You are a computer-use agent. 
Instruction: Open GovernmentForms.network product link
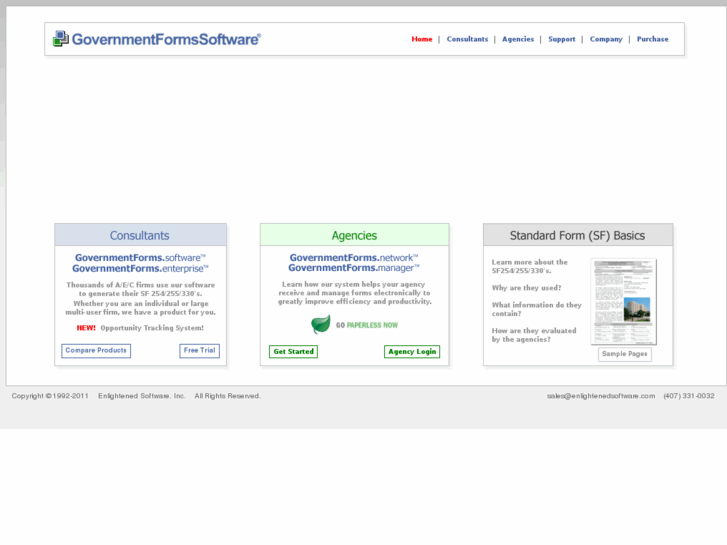[x=354, y=257]
